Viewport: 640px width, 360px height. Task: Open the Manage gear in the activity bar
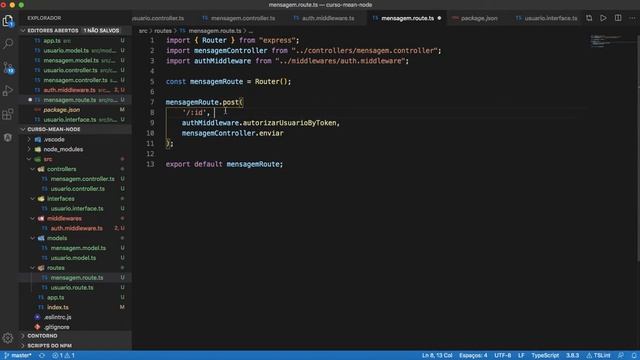[x=8, y=338]
